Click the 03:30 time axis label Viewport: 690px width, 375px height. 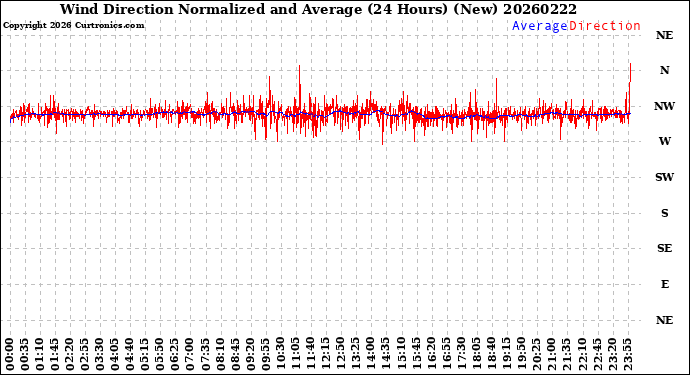pyautogui.click(x=100, y=354)
